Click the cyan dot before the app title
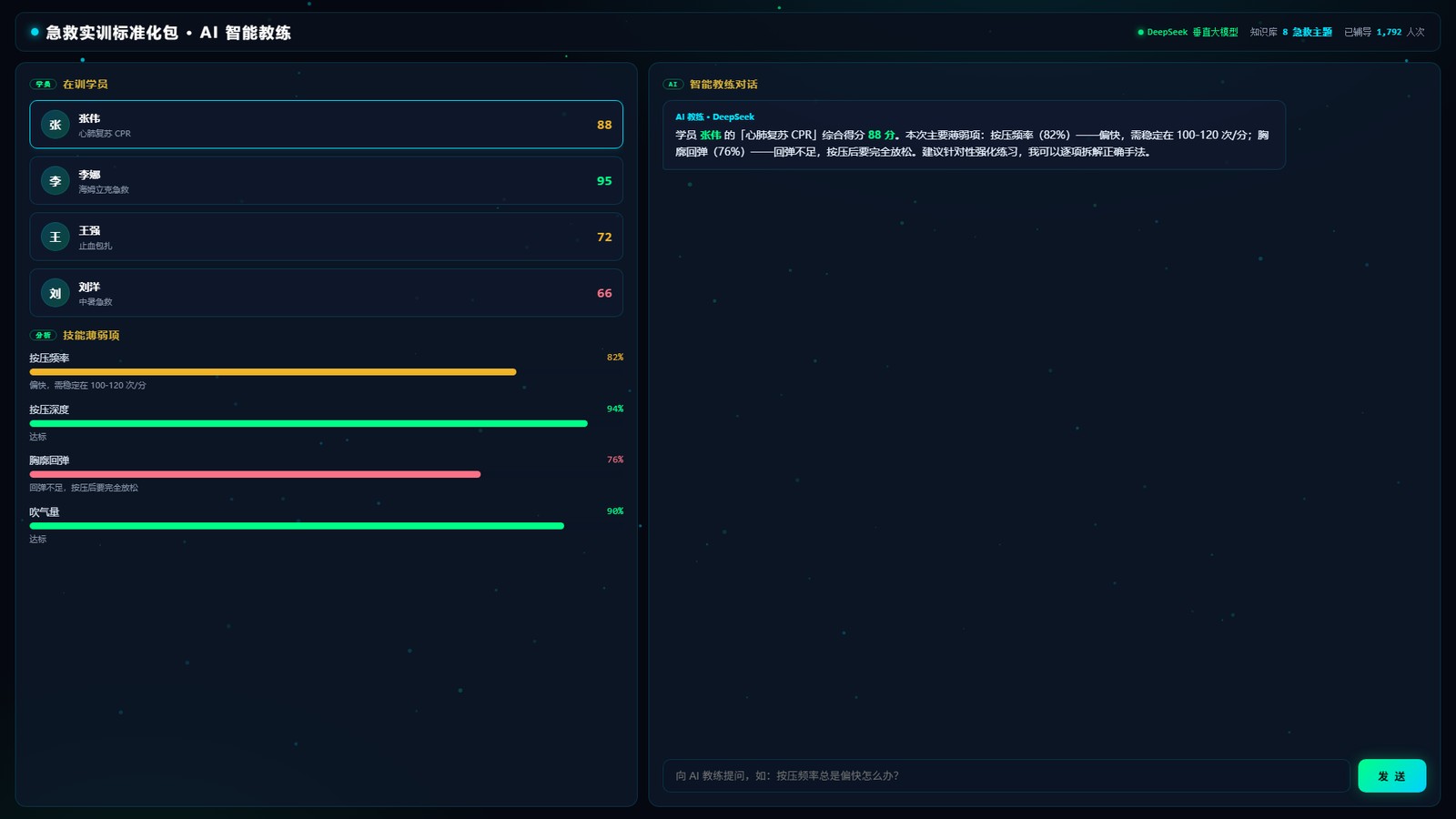This screenshot has height=819, width=1456. [x=35, y=32]
